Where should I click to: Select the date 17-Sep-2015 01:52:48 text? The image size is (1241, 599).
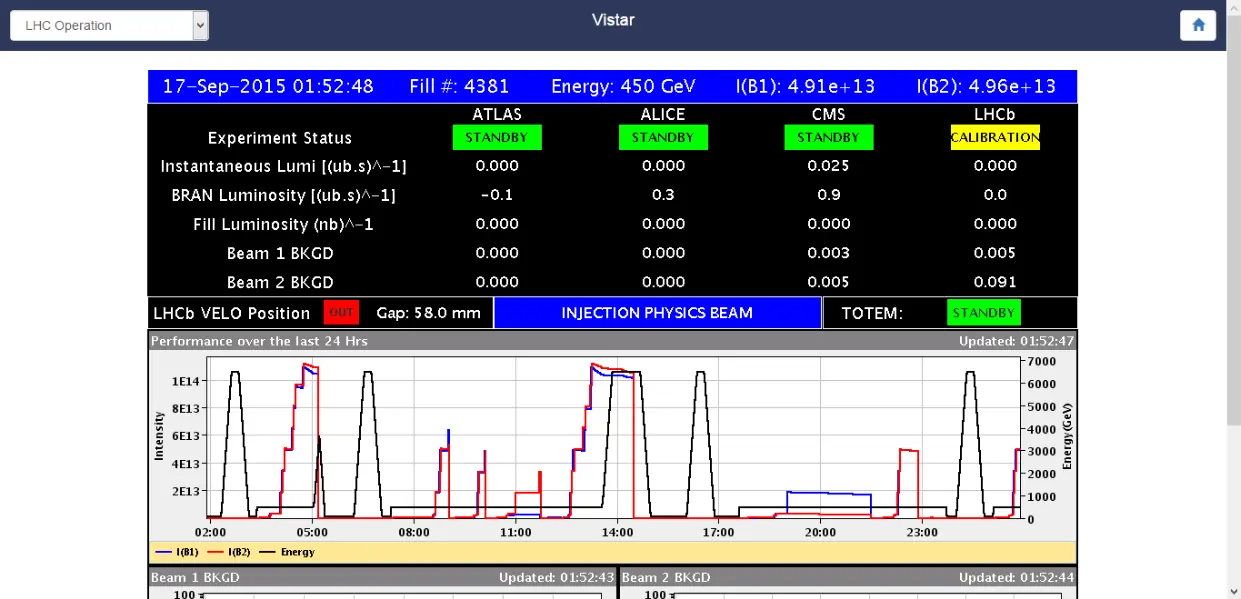(x=268, y=86)
